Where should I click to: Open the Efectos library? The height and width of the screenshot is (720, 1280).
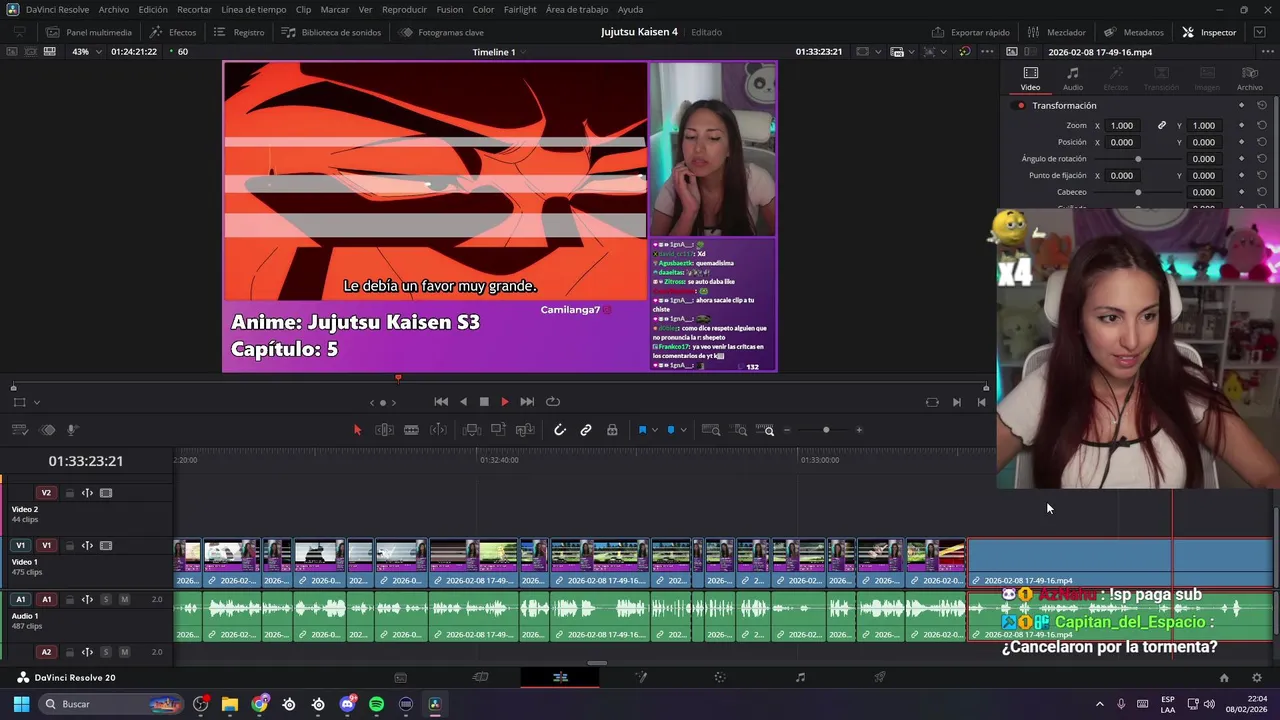(x=173, y=32)
